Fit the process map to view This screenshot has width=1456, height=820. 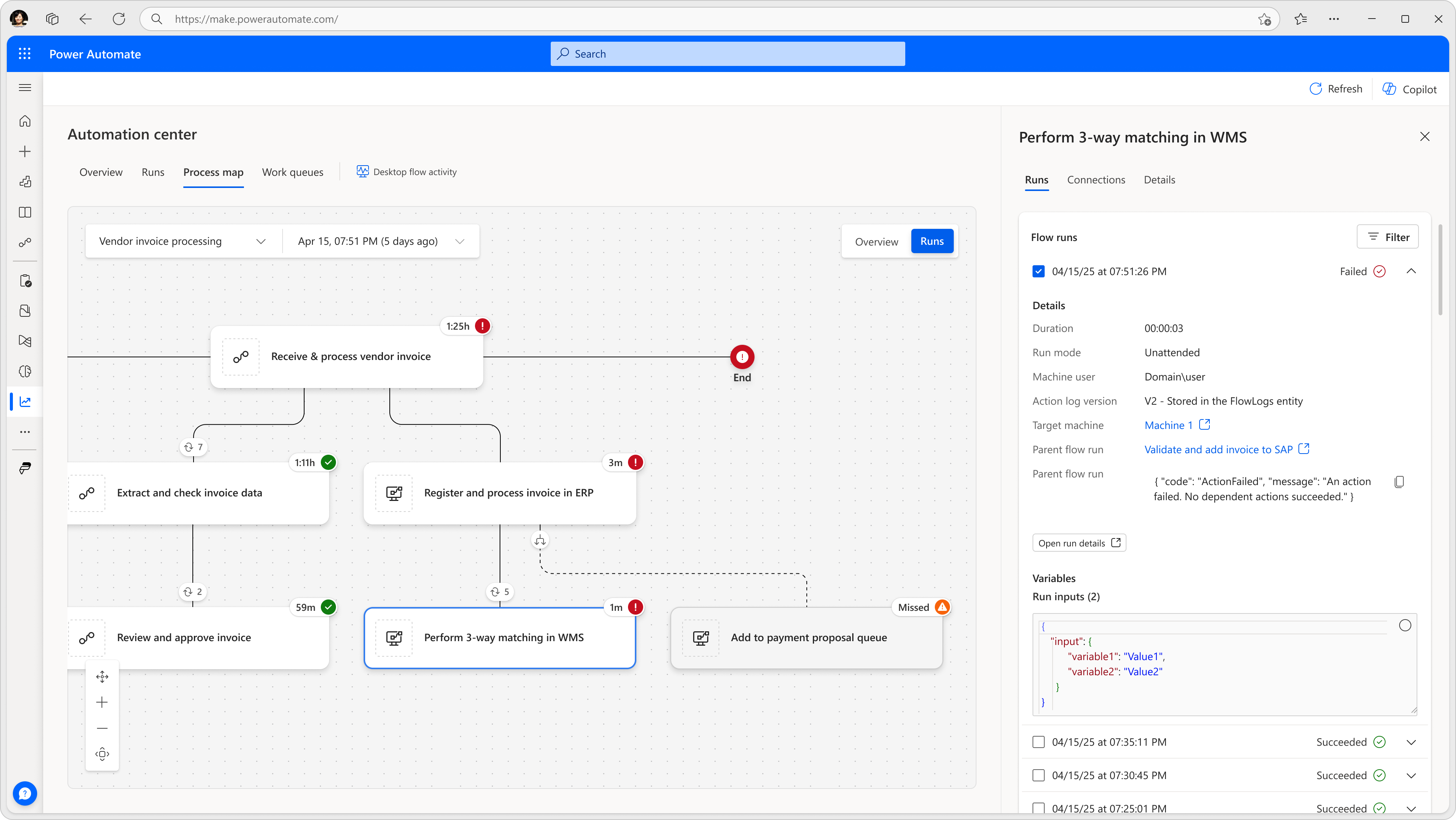[102, 754]
